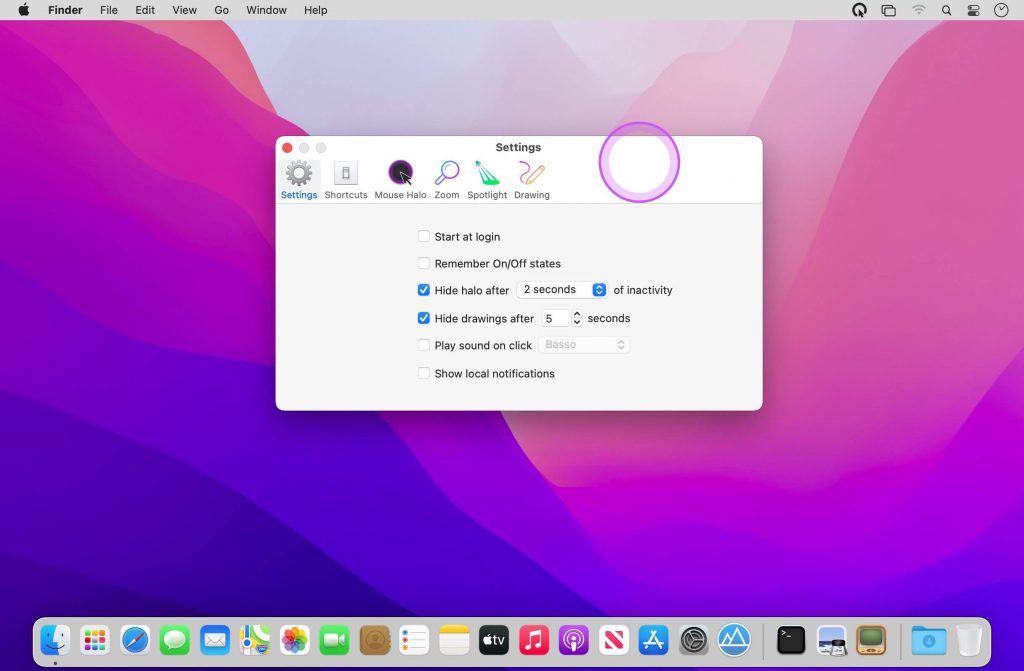The height and width of the screenshot is (671, 1024).
Task: Open the Go menu in the menu bar
Action: [x=222, y=10]
